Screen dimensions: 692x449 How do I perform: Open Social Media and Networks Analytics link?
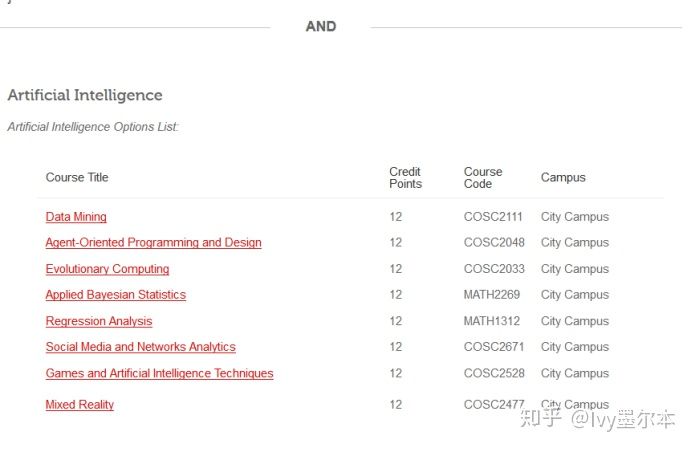[140, 347]
